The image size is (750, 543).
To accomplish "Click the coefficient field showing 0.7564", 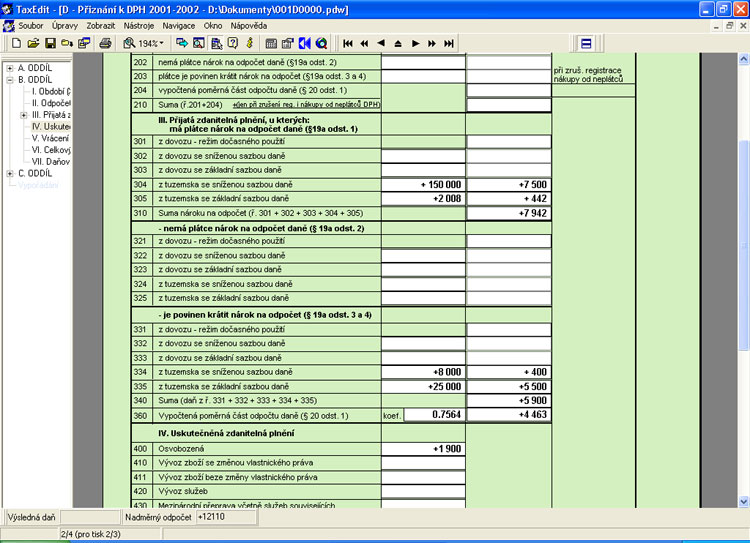I will (x=435, y=415).
